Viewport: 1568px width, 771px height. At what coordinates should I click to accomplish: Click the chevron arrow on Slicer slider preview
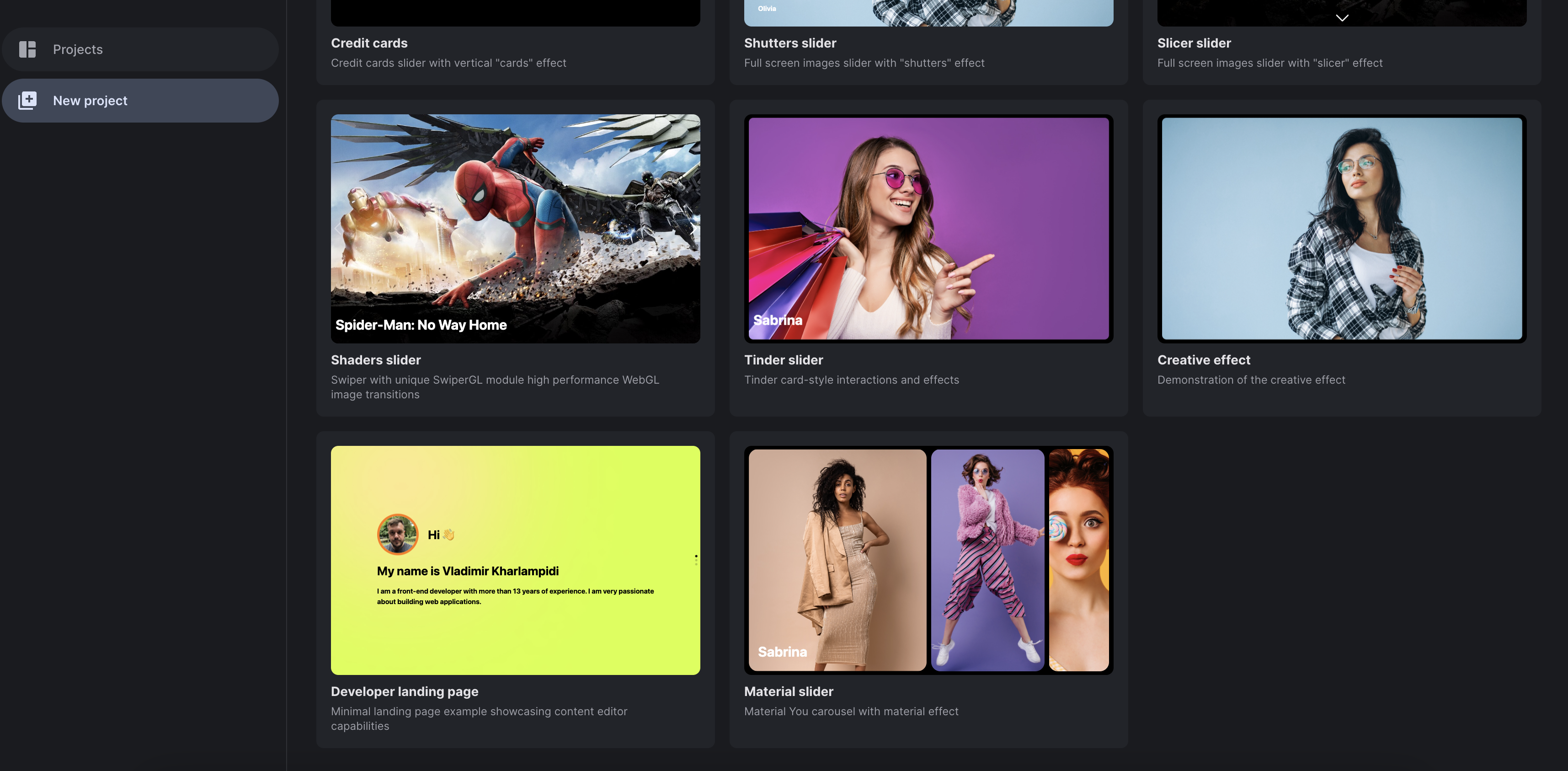1342,18
